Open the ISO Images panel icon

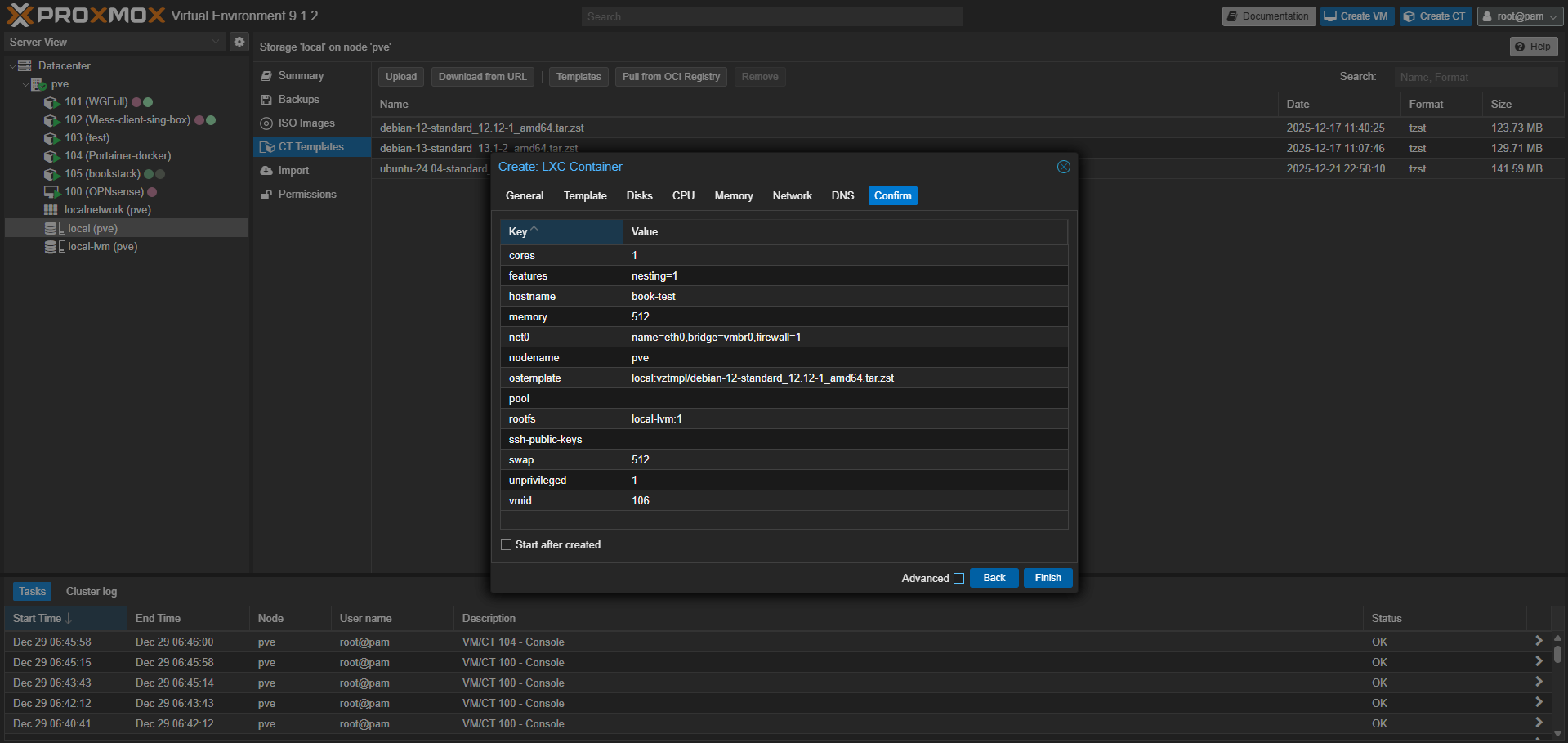click(266, 123)
